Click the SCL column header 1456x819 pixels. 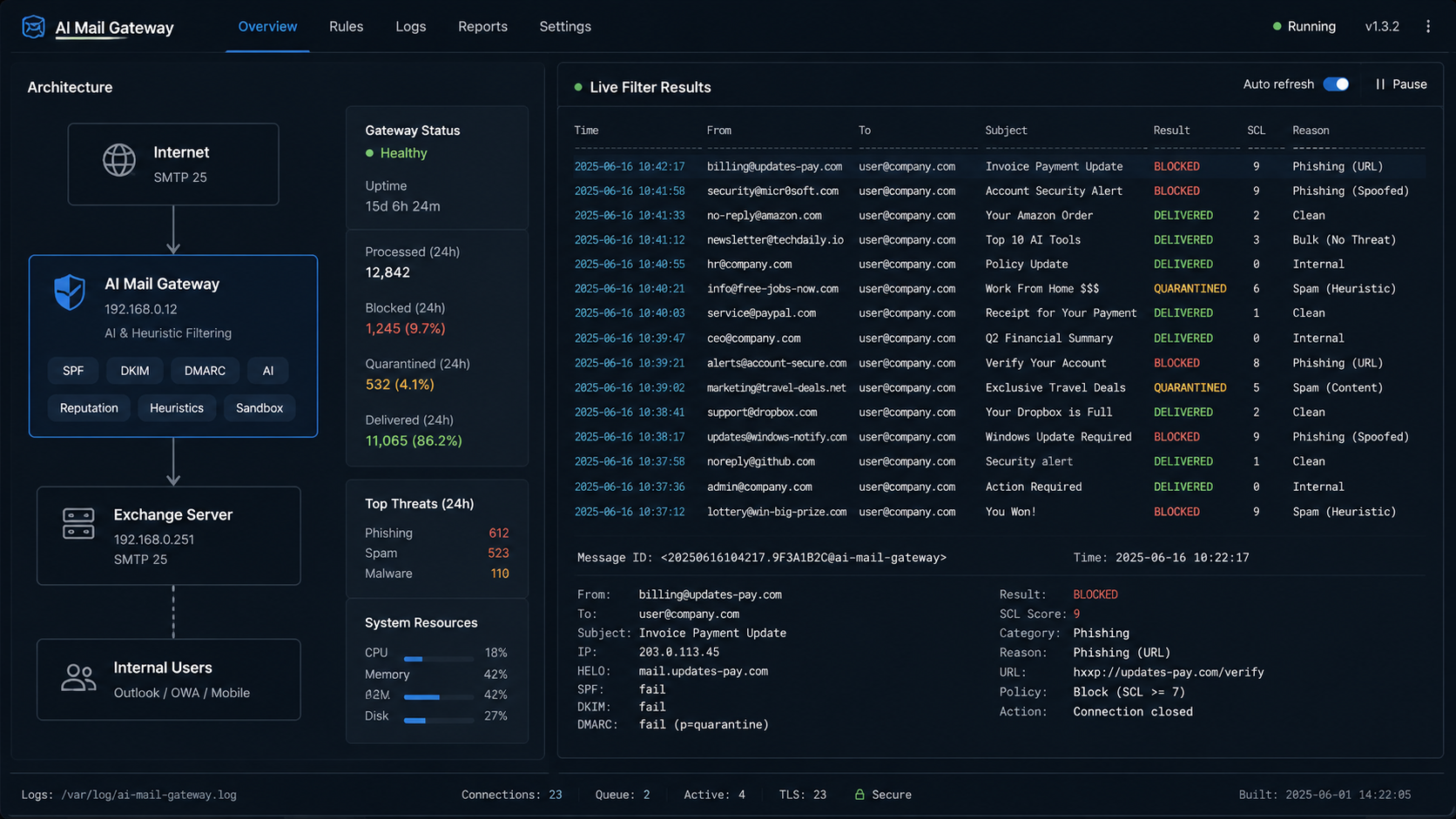point(1256,131)
